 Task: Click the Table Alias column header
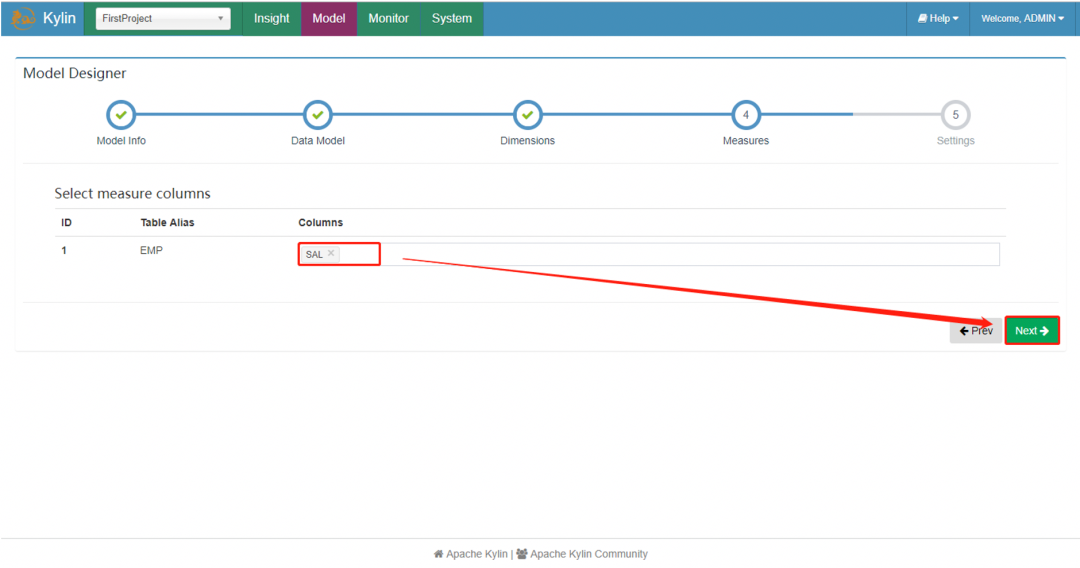pos(167,222)
